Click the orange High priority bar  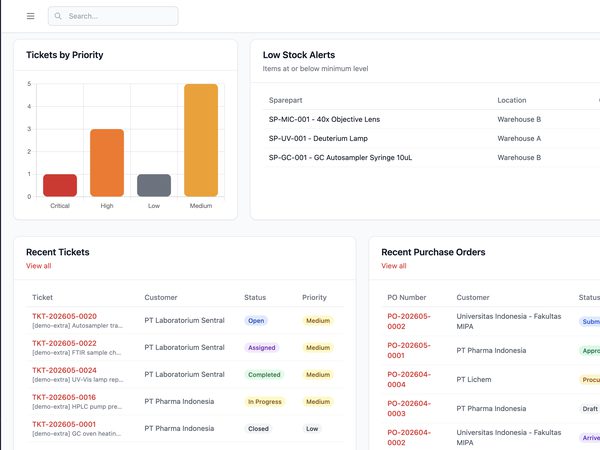(x=107, y=163)
